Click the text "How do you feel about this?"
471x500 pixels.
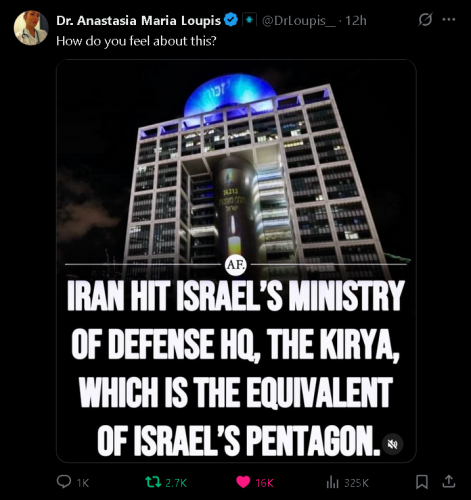click(136, 41)
